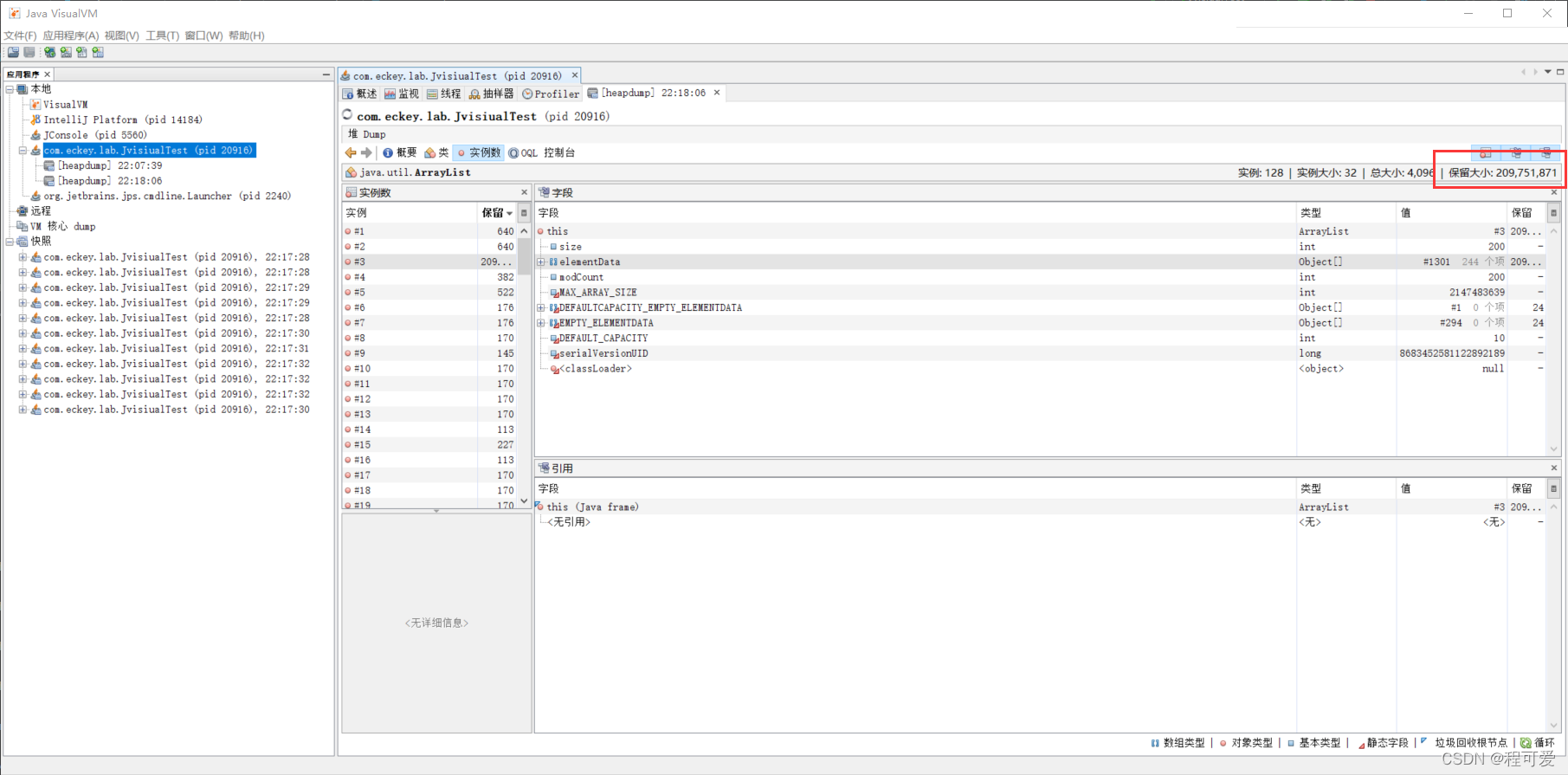Select IntelliJ Platform (pid 14184) in the tree
1568x775 pixels.
click(123, 119)
